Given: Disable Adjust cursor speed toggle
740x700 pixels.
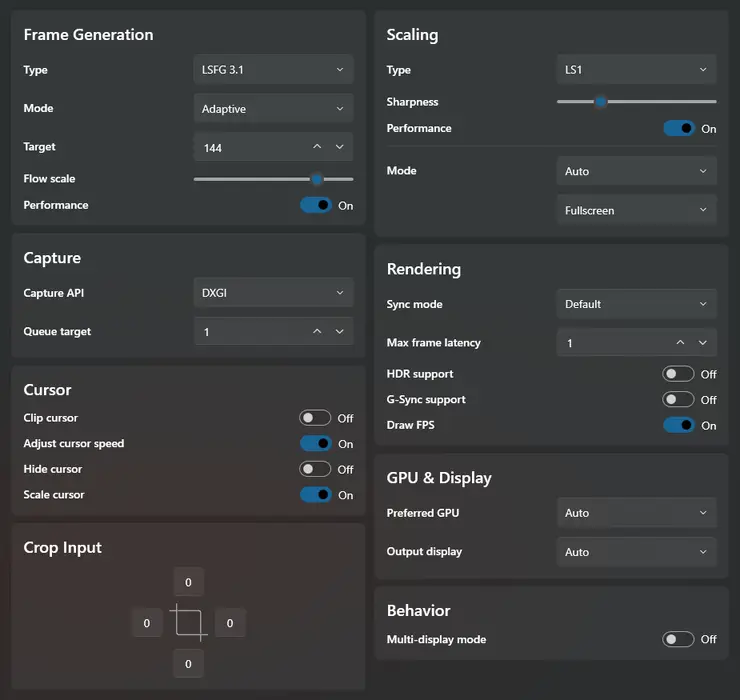Looking at the screenshot, I should point(315,443).
